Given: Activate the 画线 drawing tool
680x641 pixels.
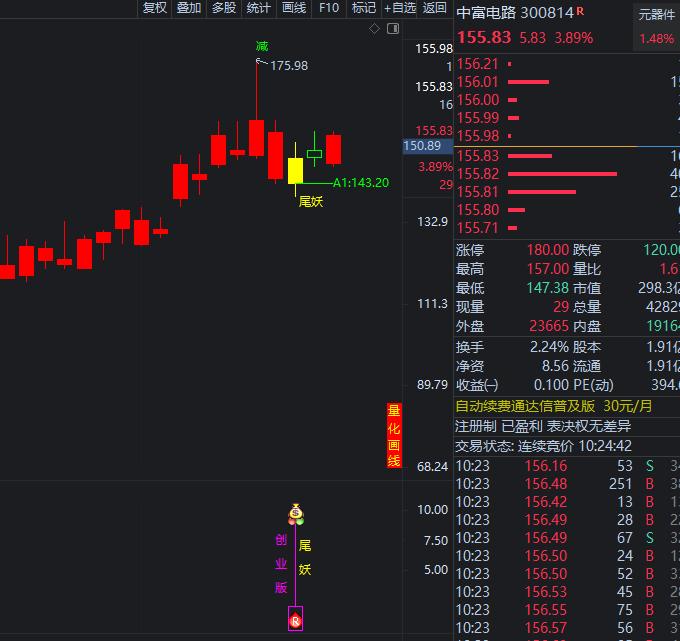Looking at the screenshot, I should point(294,8).
